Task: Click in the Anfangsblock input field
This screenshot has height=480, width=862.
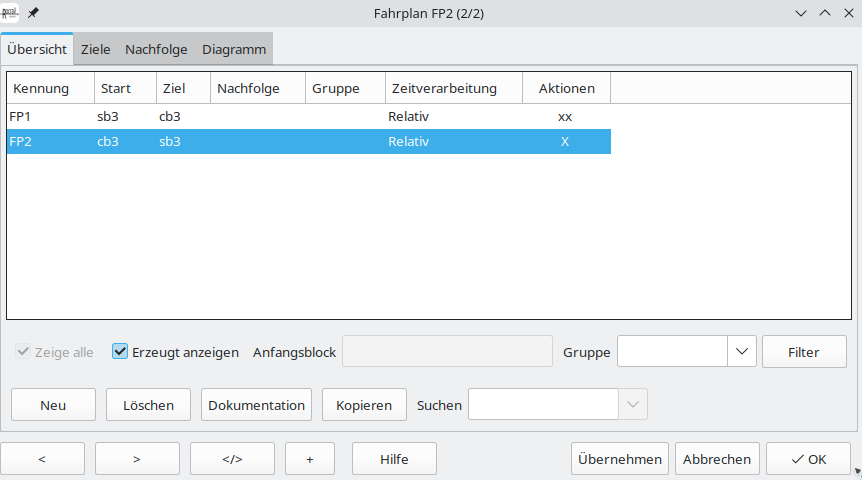Action: pos(447,352)
